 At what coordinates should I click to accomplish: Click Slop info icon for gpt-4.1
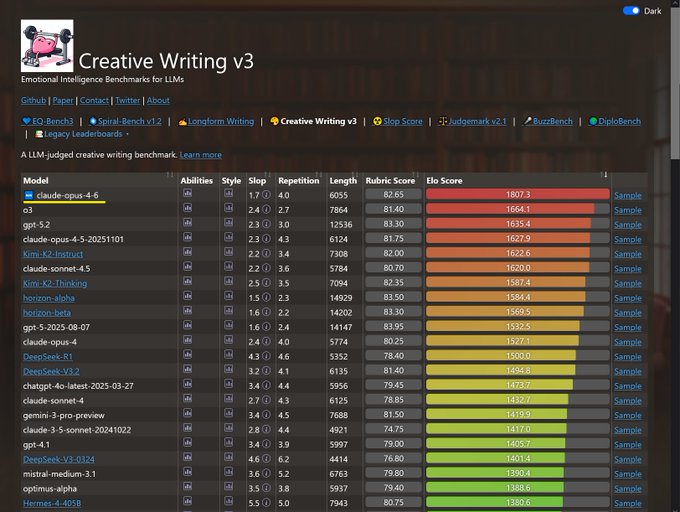[266, 444]
